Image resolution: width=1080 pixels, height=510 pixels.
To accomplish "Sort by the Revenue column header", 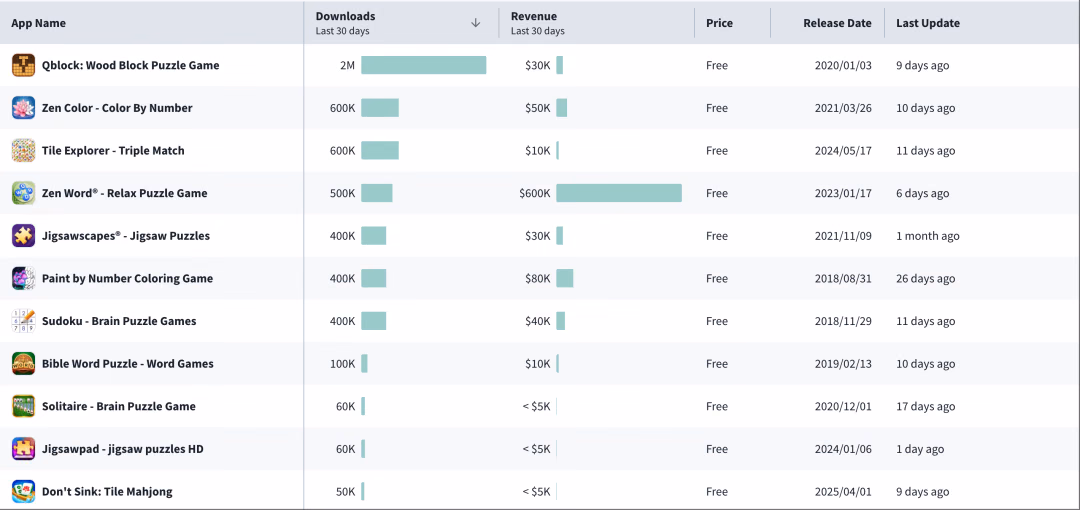I will [534, 17].
